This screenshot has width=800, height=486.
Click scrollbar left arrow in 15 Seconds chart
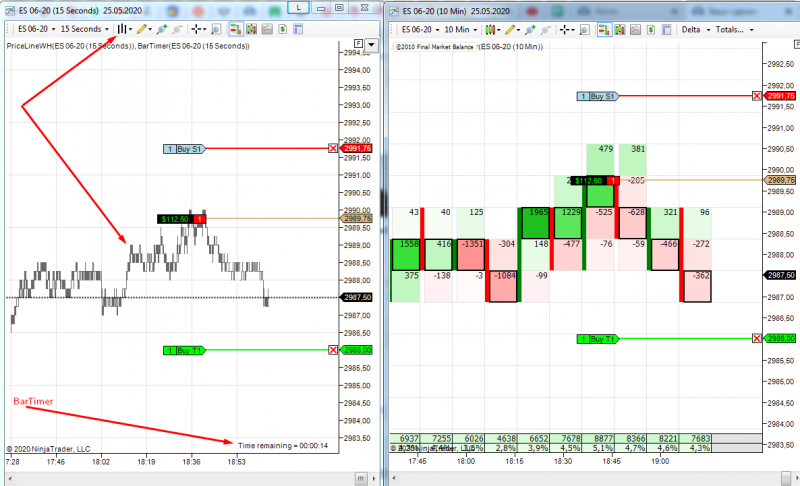pyautogui.click(x=10, y=478)
